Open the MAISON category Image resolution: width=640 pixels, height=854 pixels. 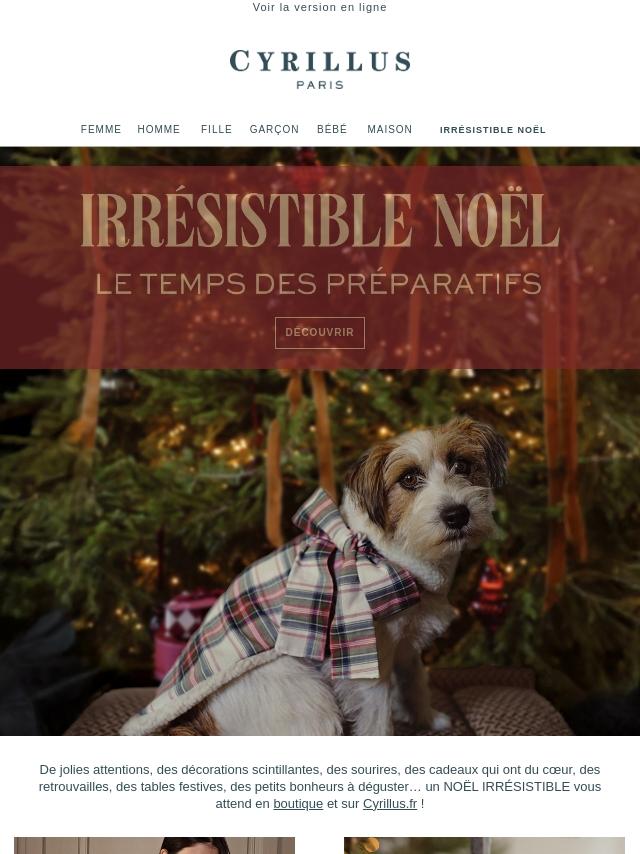point(389,130)
